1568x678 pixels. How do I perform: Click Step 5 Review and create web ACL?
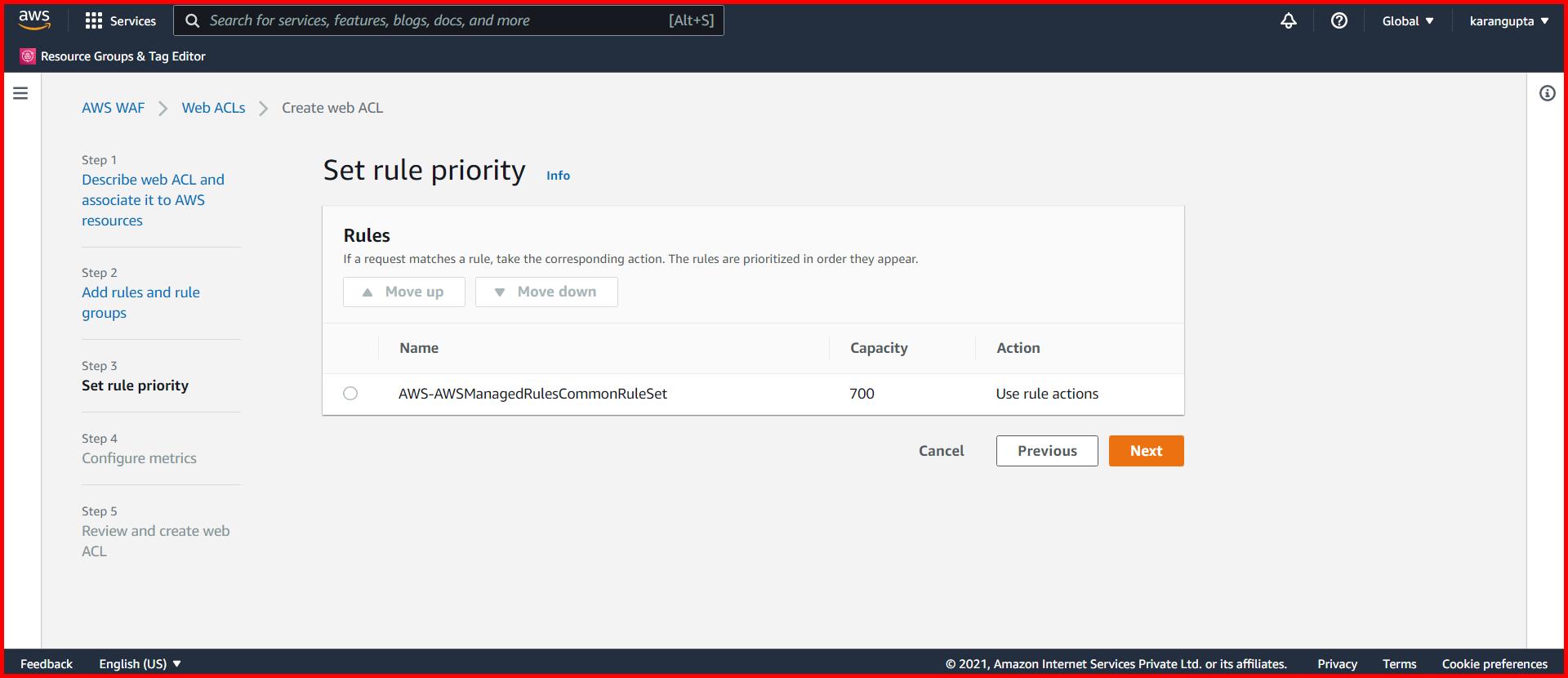coord(155,541)
